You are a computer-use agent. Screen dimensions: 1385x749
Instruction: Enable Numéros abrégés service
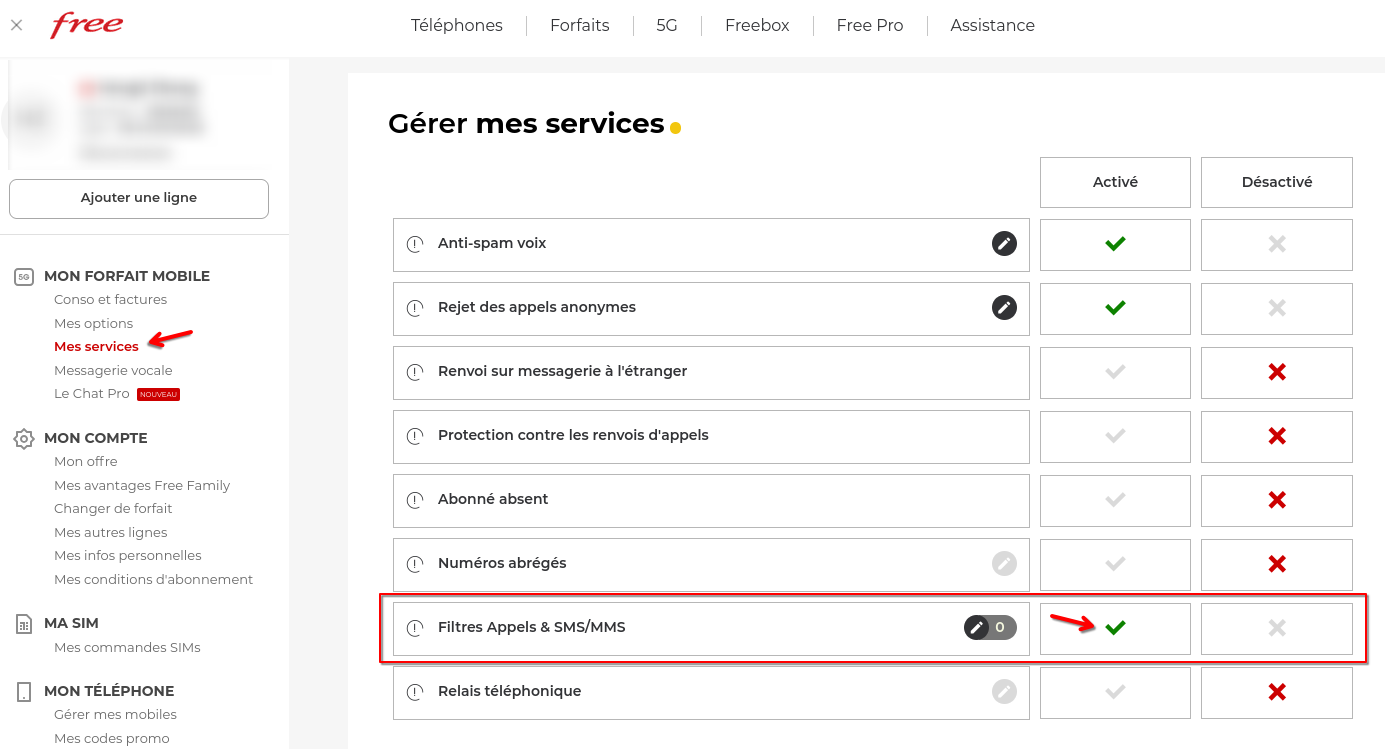pyautogui.click(x=1115, y=564)
